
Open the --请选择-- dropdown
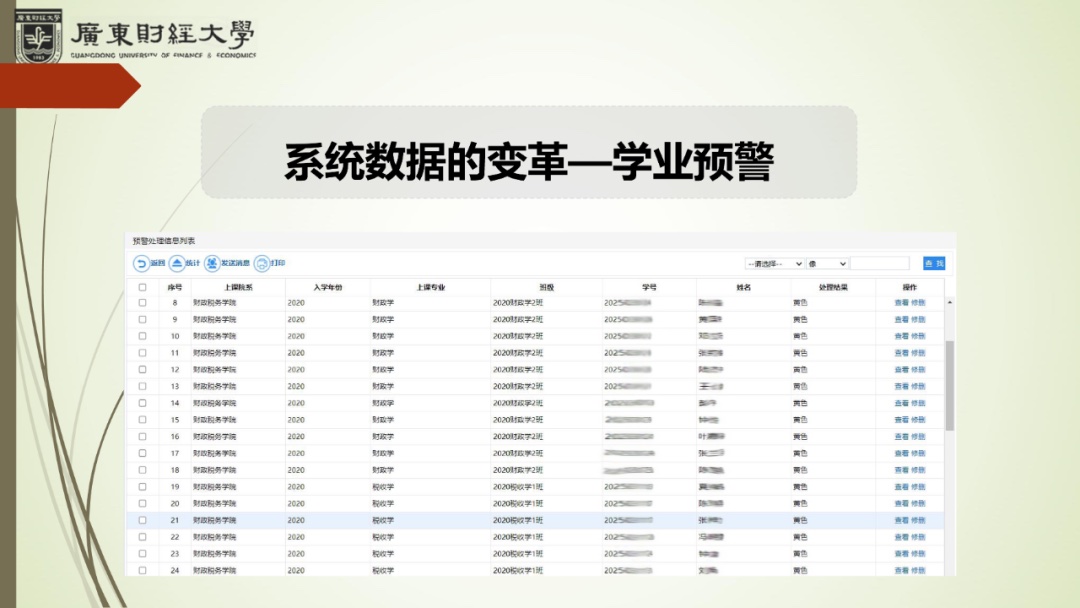774,264
